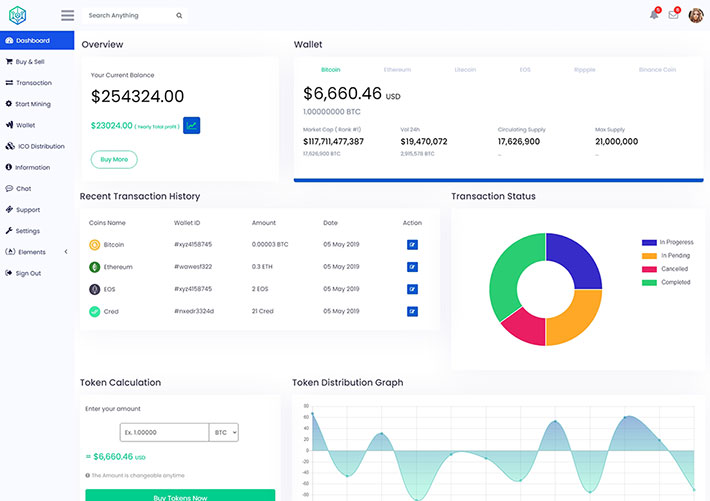This screenshot has height=501, width=710.
Task: Click the token amount input field
Action: [x=164, y=432]
